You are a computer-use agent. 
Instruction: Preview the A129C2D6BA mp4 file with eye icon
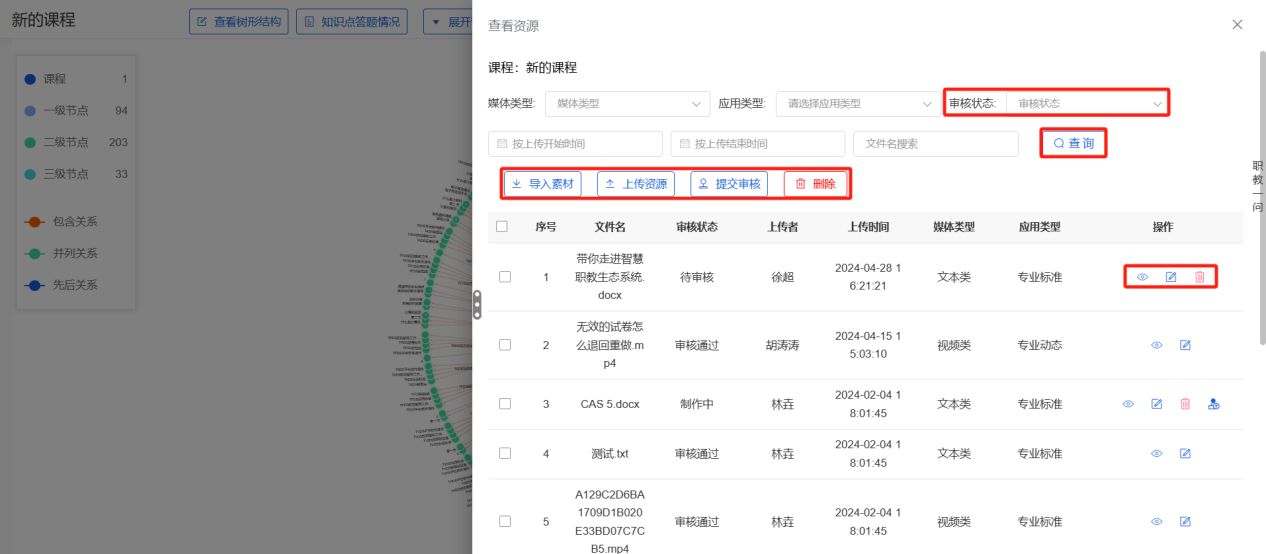click(1157, 521)
